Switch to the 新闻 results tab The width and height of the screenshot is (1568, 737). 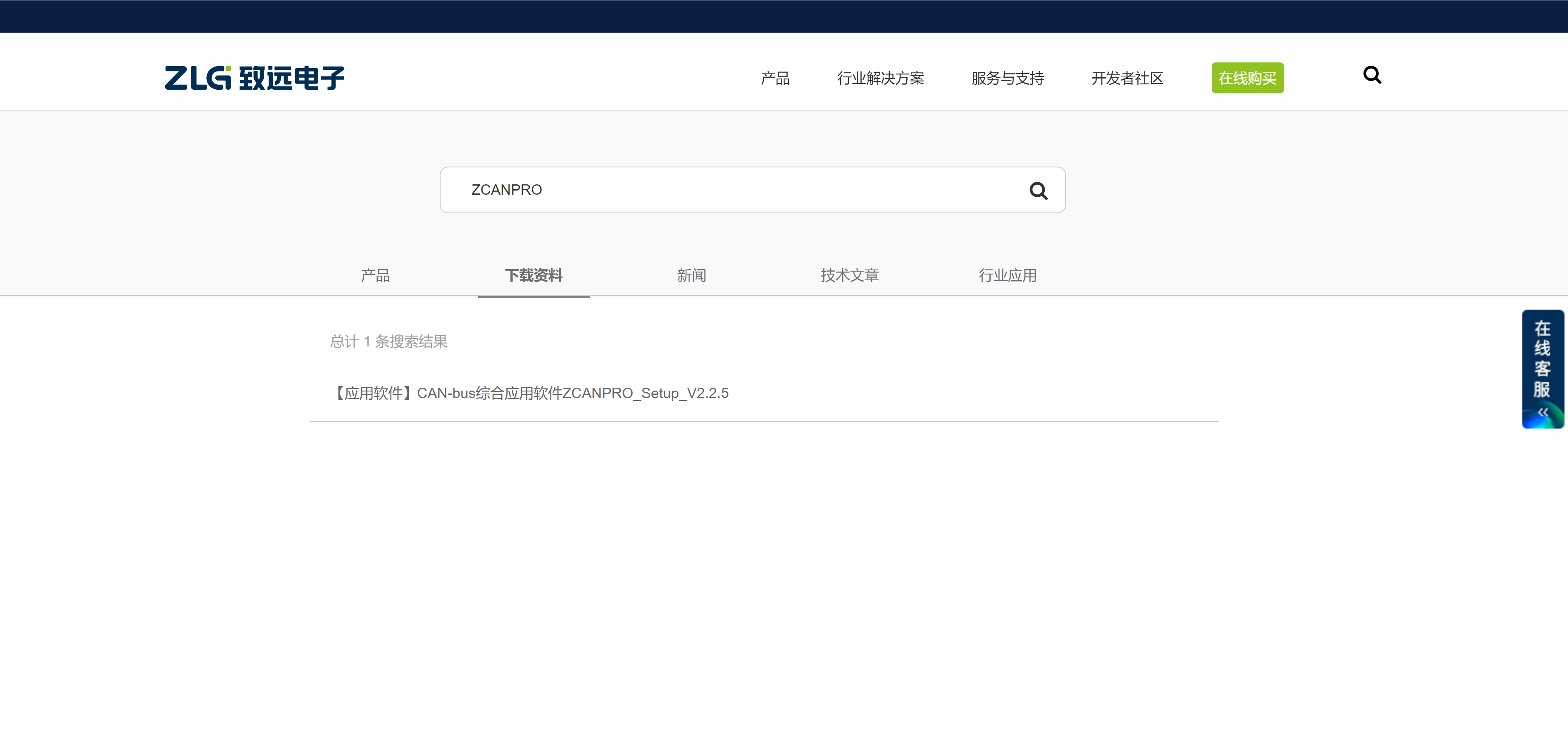click(691, 276)
